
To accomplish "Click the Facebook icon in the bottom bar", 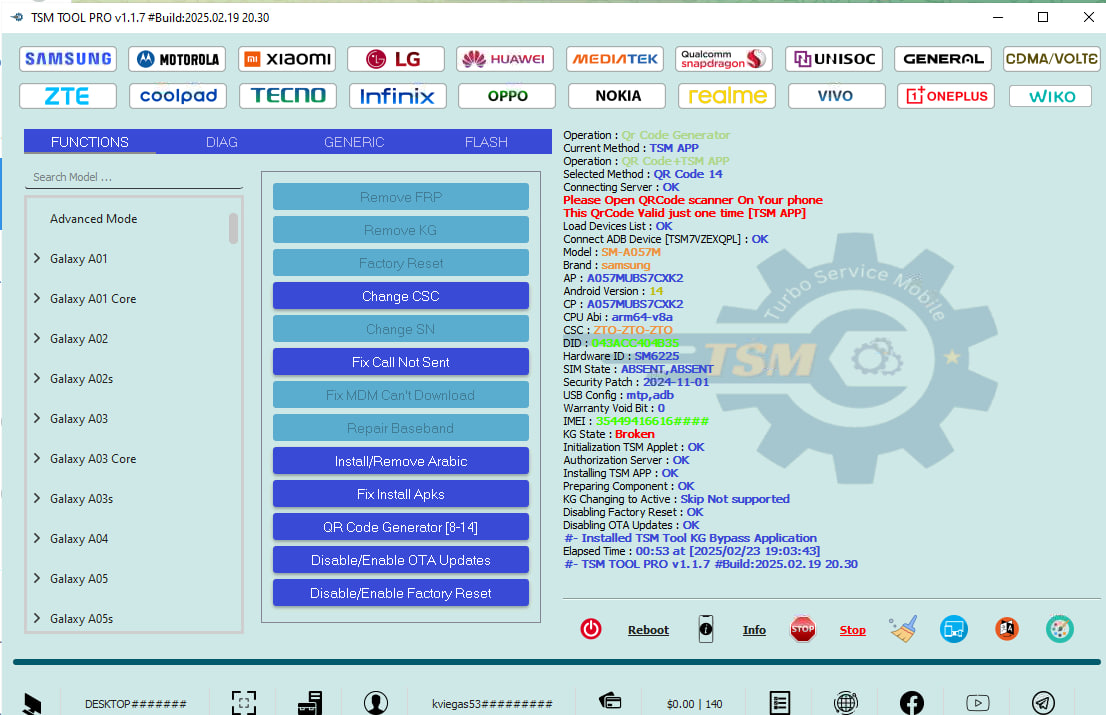I will (x=911, y=702).
